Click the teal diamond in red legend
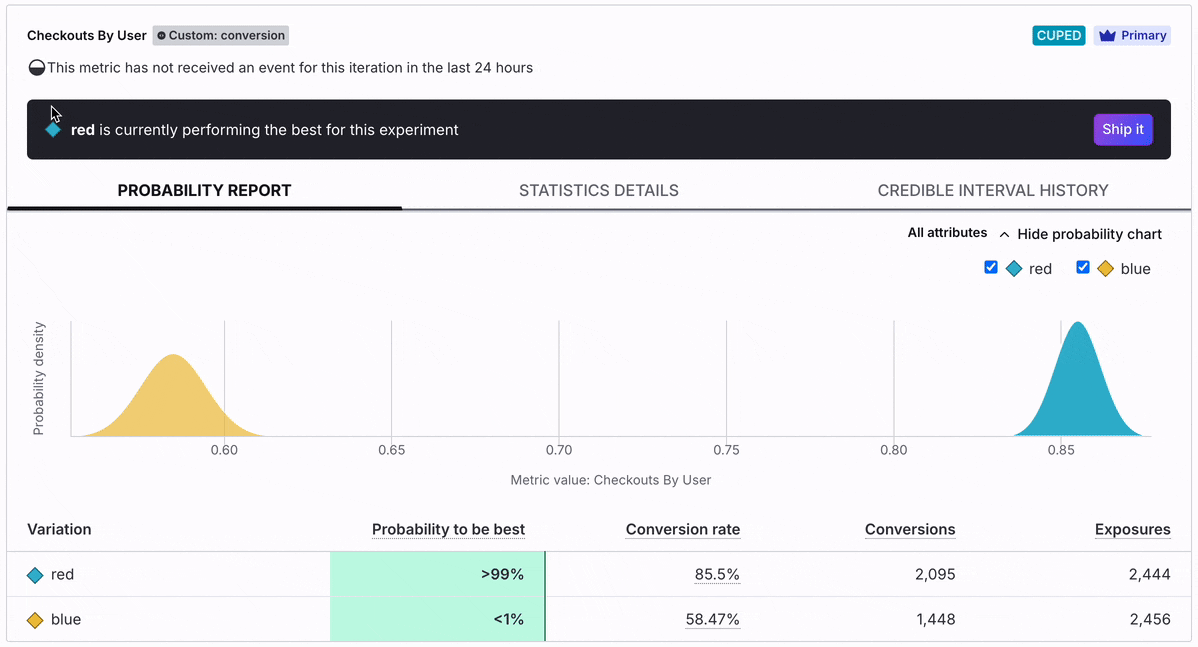Image resolution: width=1198 pixels, height=647 pixels. 1014,269
